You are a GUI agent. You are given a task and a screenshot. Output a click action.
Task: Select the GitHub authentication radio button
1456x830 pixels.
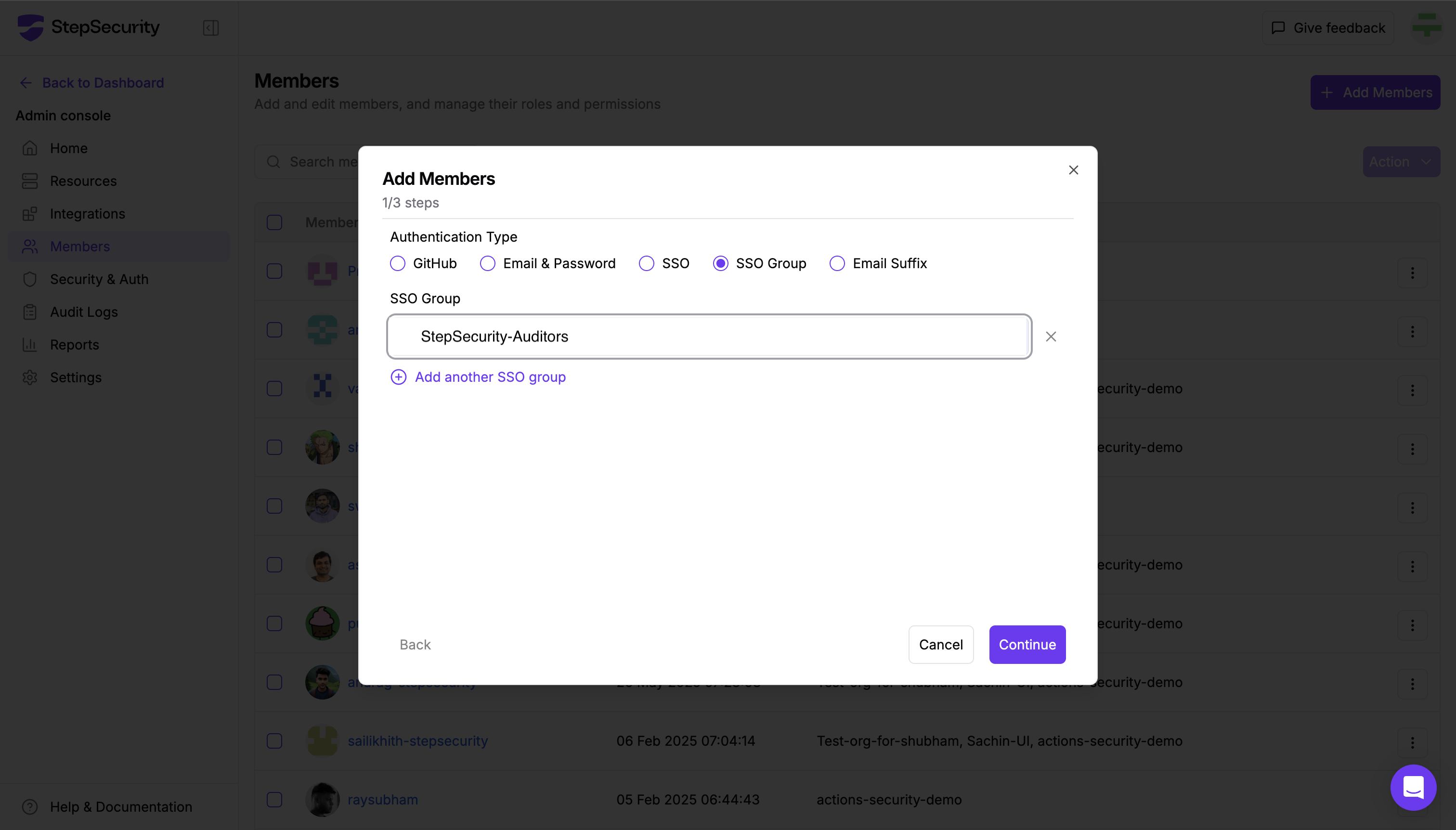397,263
